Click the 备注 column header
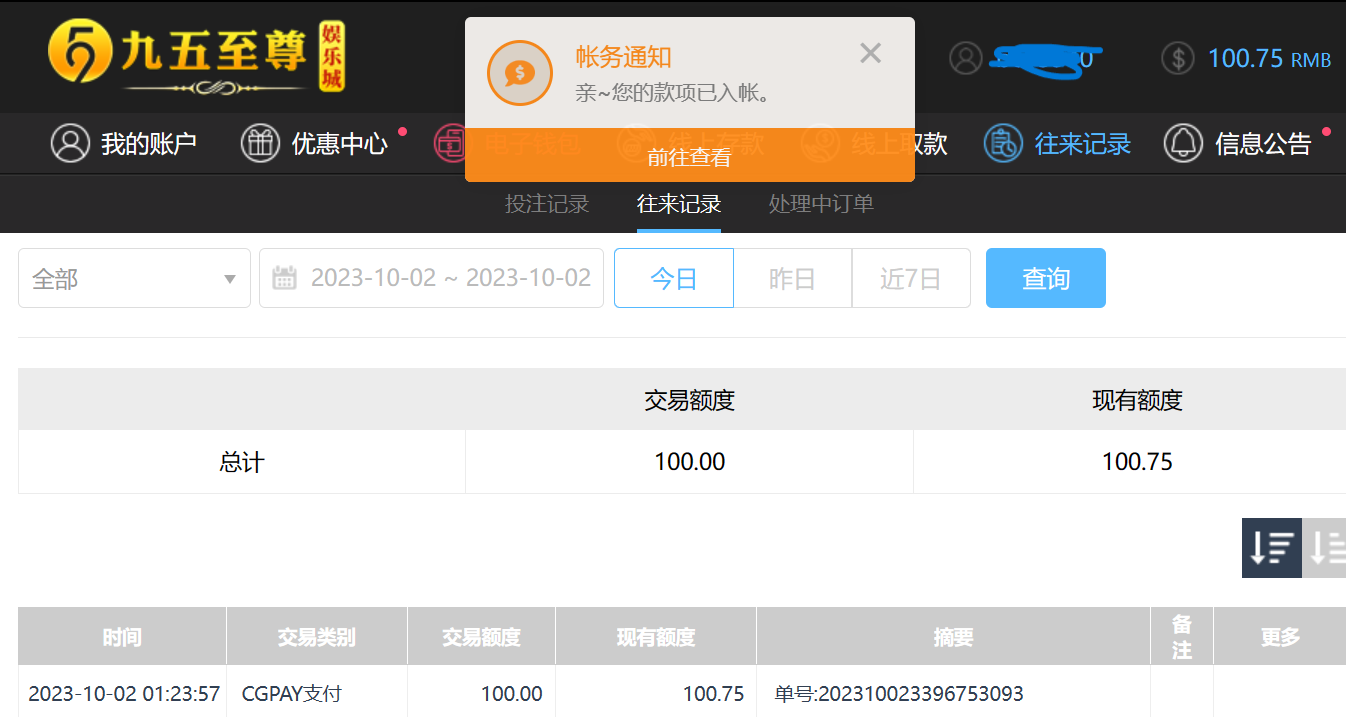Viewport: 1346px width, 717px height. click(x=1182, y=637)
